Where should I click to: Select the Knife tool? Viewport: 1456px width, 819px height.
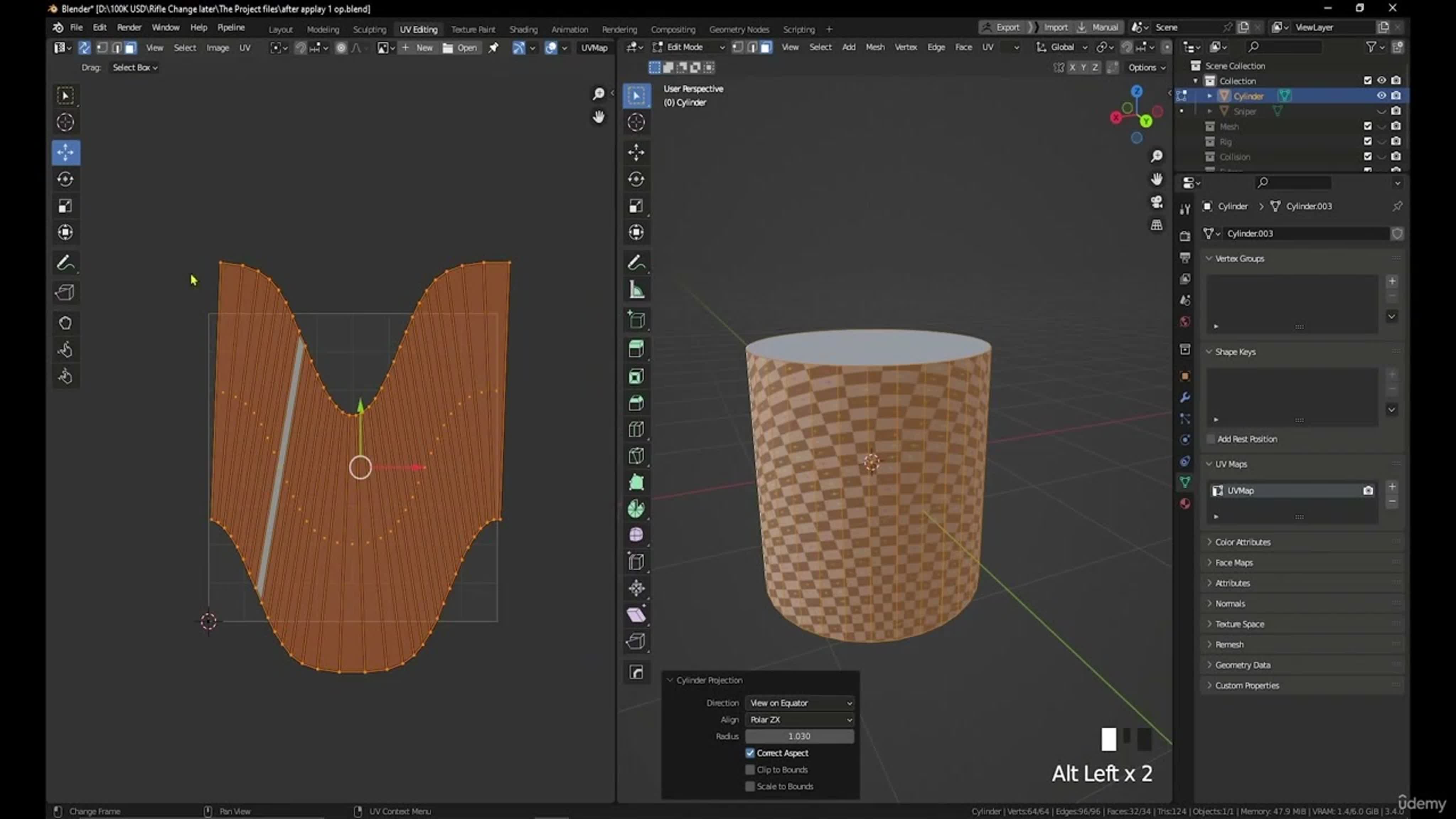(636, 456)
